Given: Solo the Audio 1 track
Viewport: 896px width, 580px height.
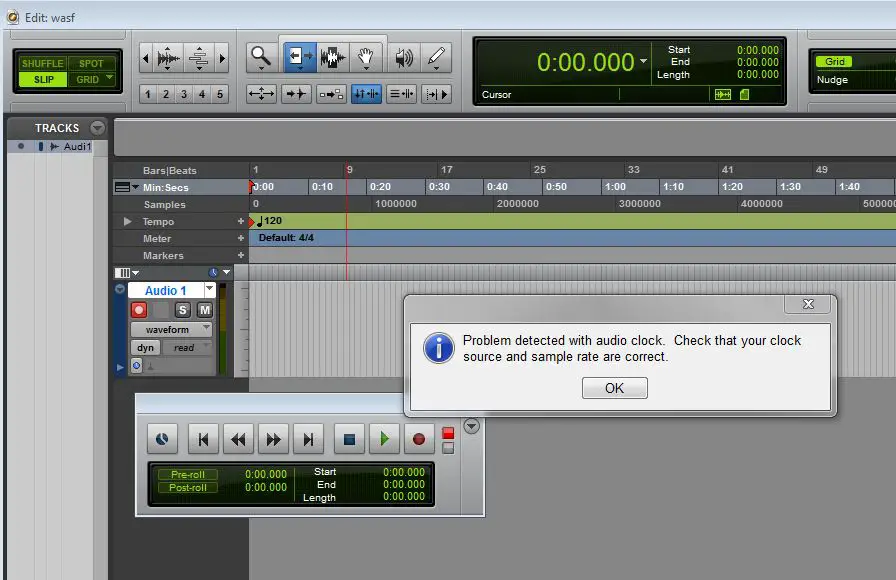Looking at the screenshot, I should tap(183, 310).
